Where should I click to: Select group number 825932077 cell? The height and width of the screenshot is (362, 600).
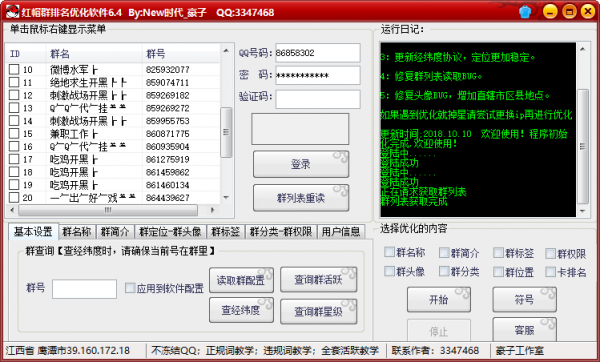tap(168, 70)
